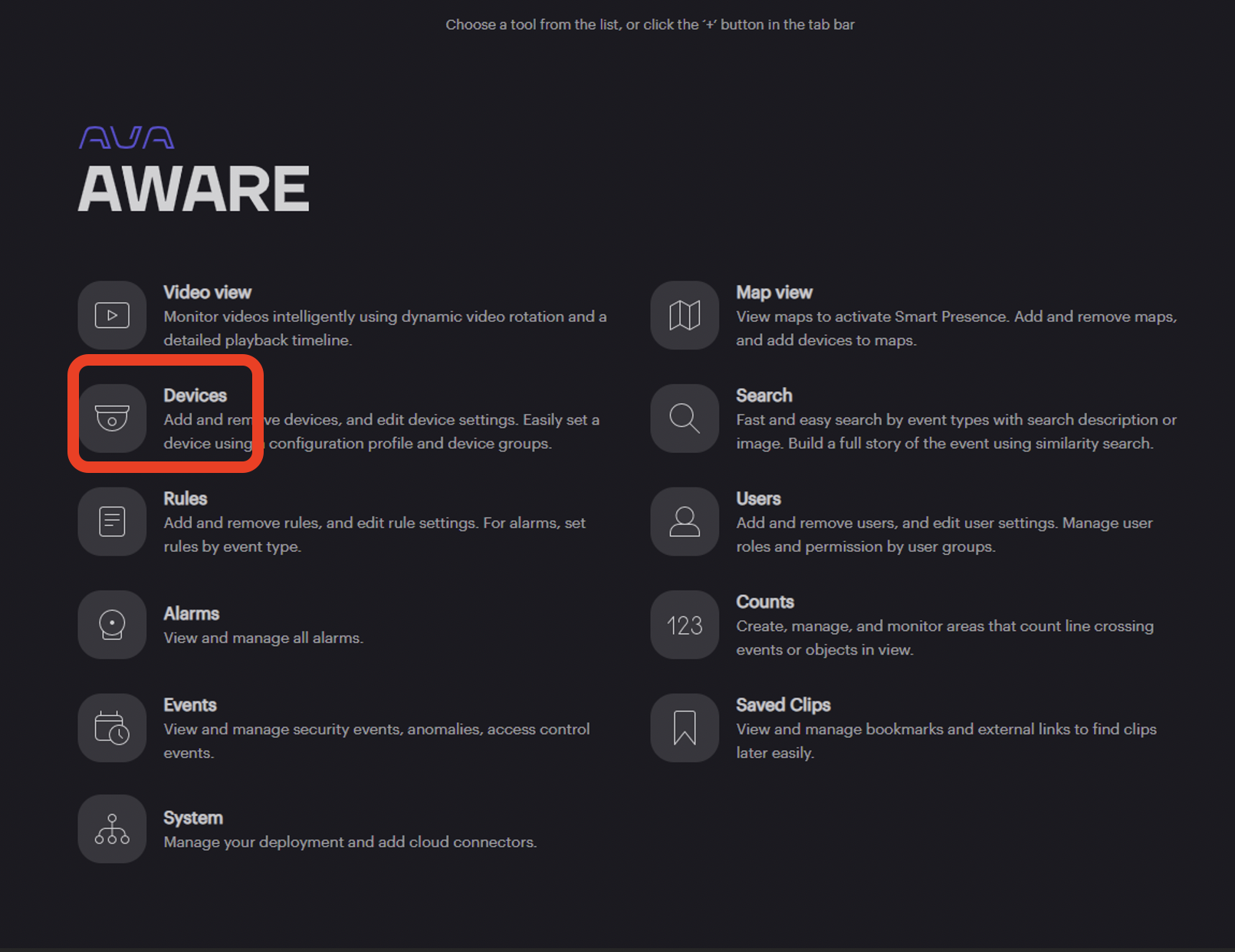Click 'View and manage bookmarks' description text
The width and height of the screenshot is (1235, 952).
946,740
